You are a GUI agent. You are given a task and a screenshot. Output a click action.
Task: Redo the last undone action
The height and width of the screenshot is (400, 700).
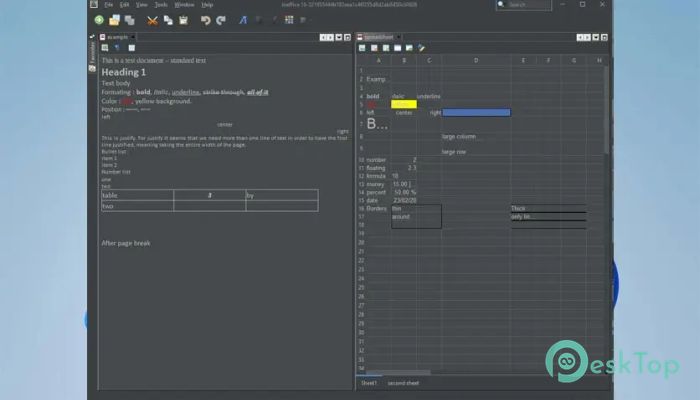pos(221,20)
